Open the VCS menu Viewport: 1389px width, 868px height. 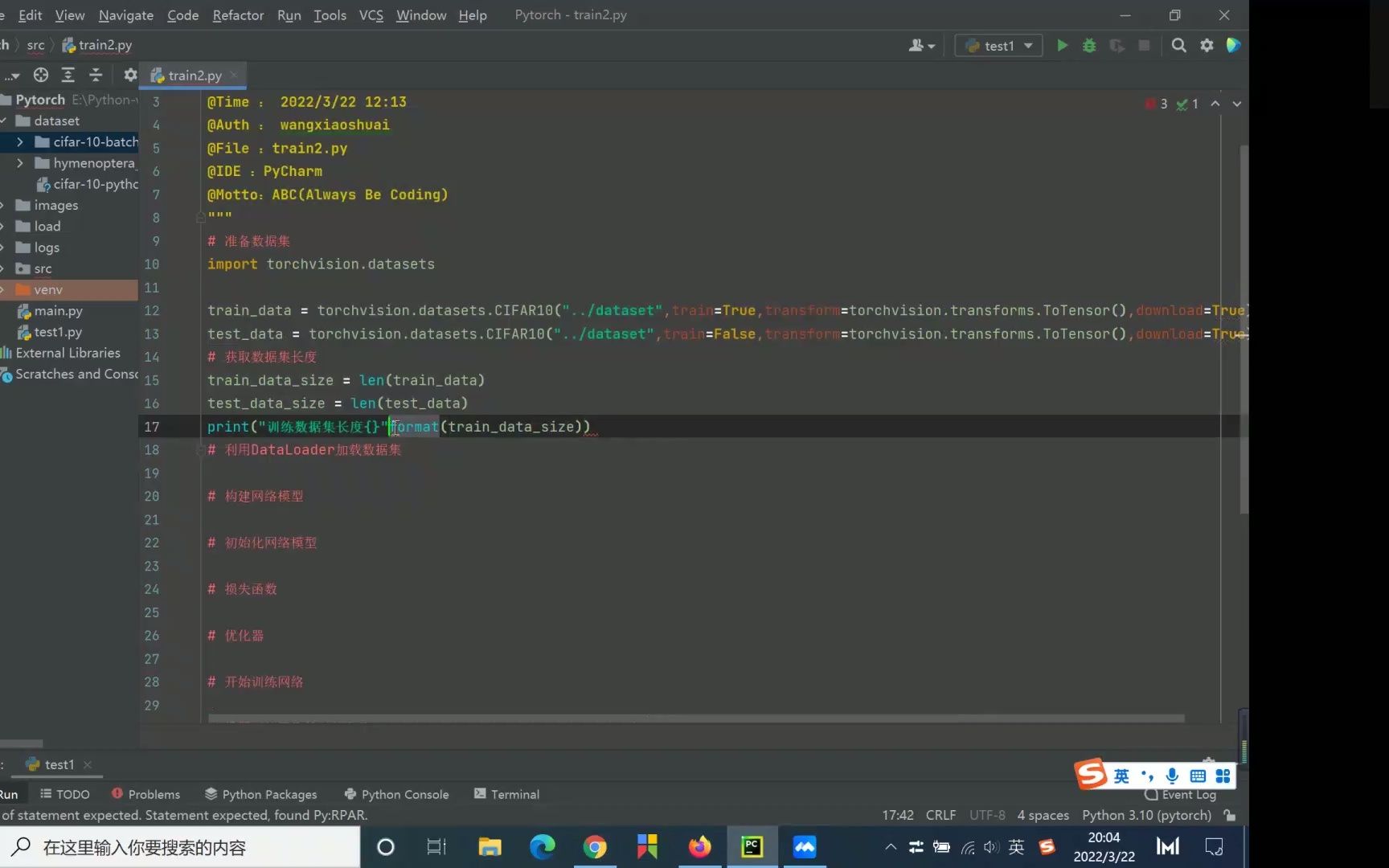371,15
